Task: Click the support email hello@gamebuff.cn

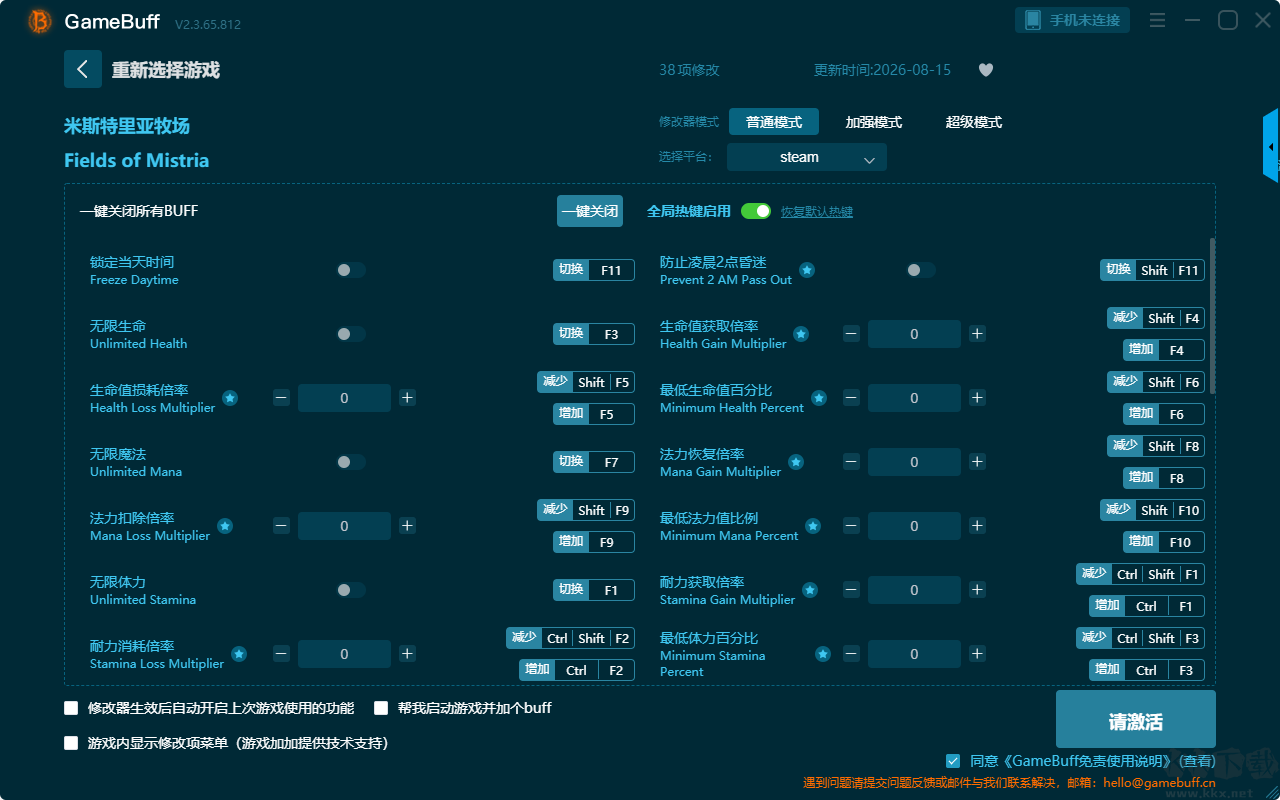Action: (1158, 783)
